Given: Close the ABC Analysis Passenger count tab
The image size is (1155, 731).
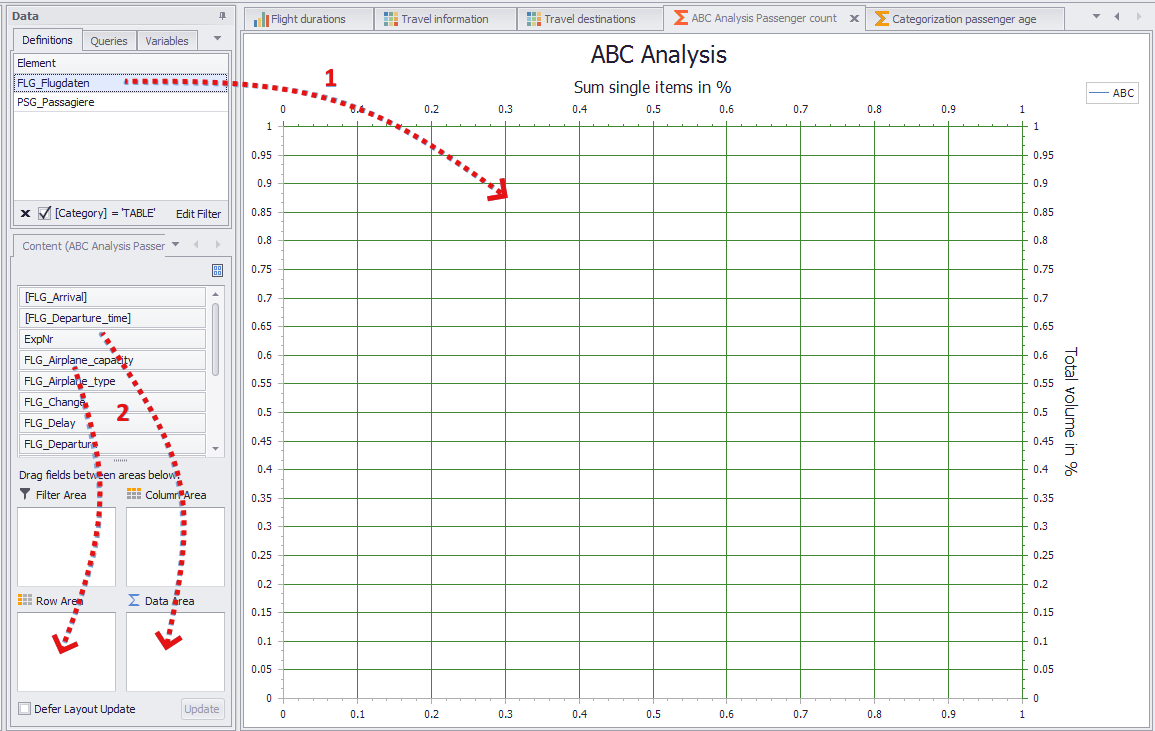Looking at the screenshot, I should point(854,19).
